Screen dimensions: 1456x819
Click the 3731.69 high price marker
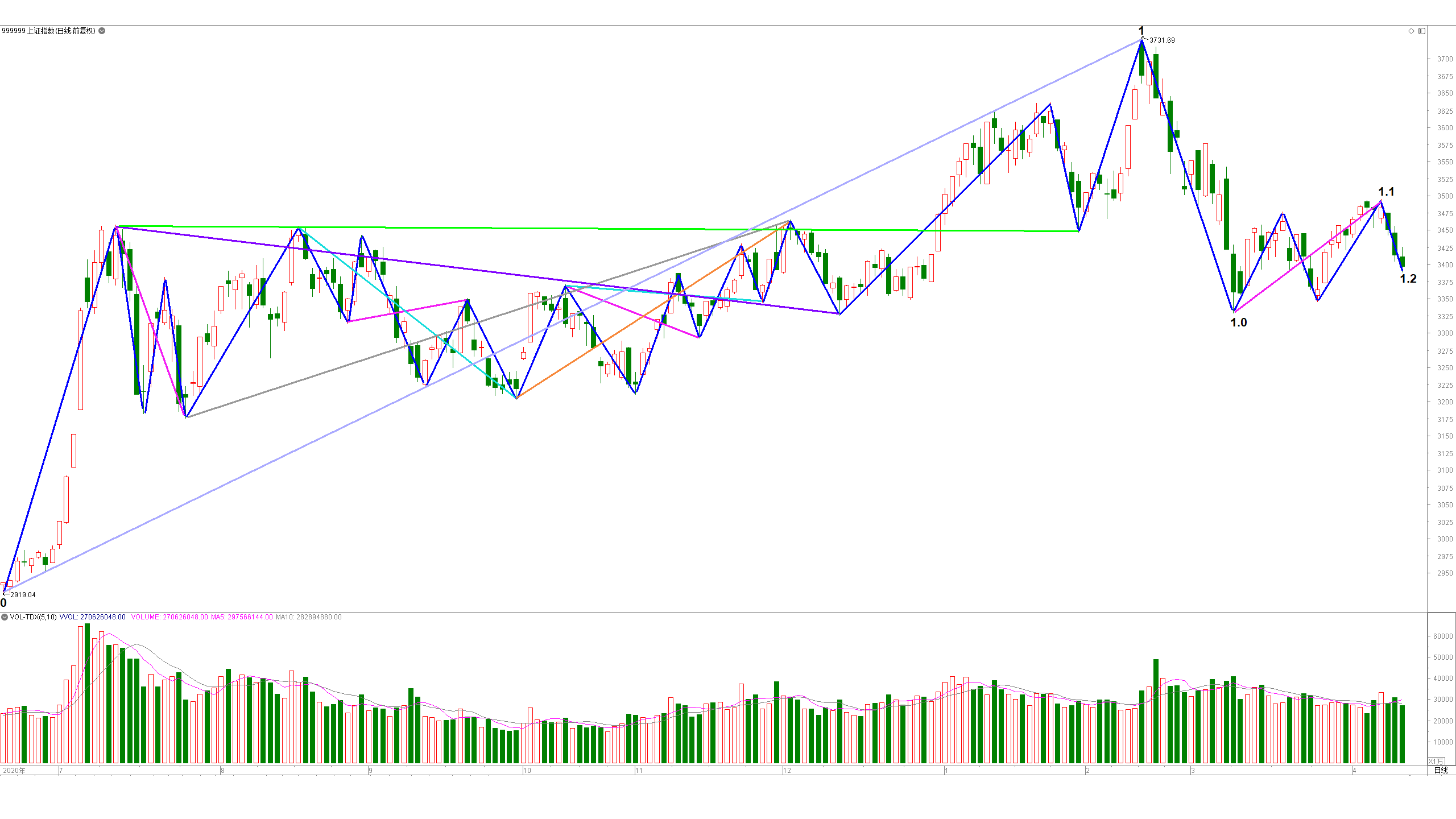(x=1162, y=40)
